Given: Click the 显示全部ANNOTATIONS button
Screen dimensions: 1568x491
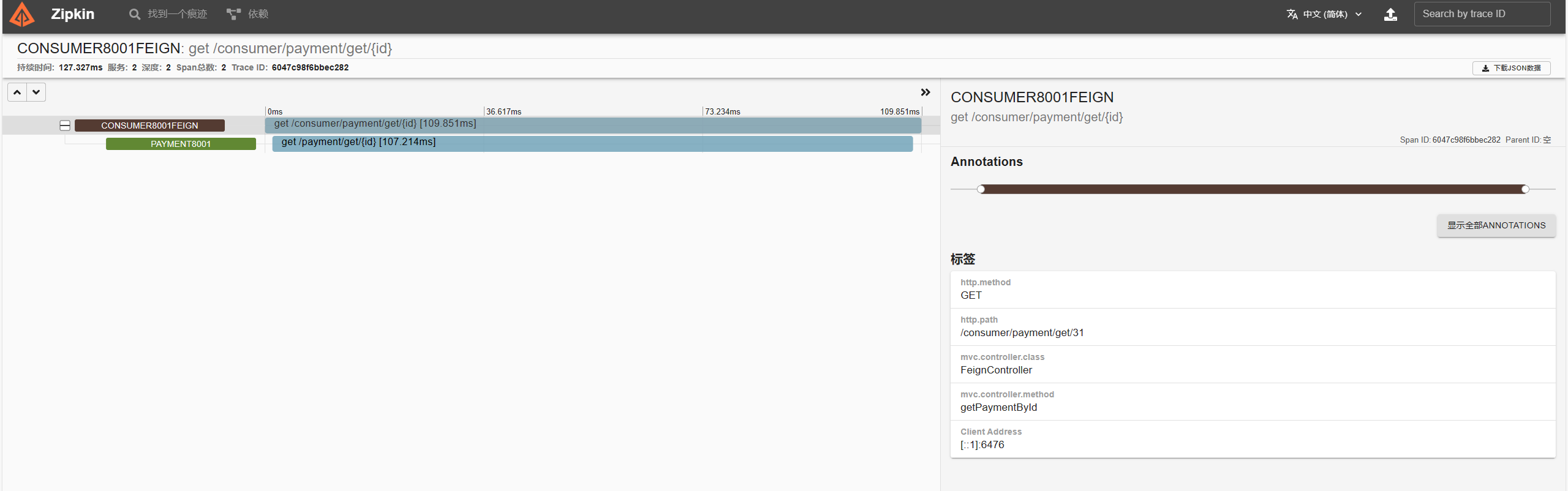Looking at the screenshot, I should pos(1496,225).
